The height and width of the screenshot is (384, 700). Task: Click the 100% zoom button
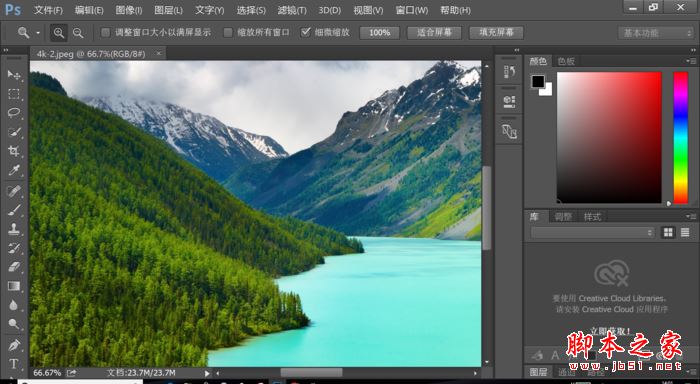pyautogui.click(x=379, y=33)
